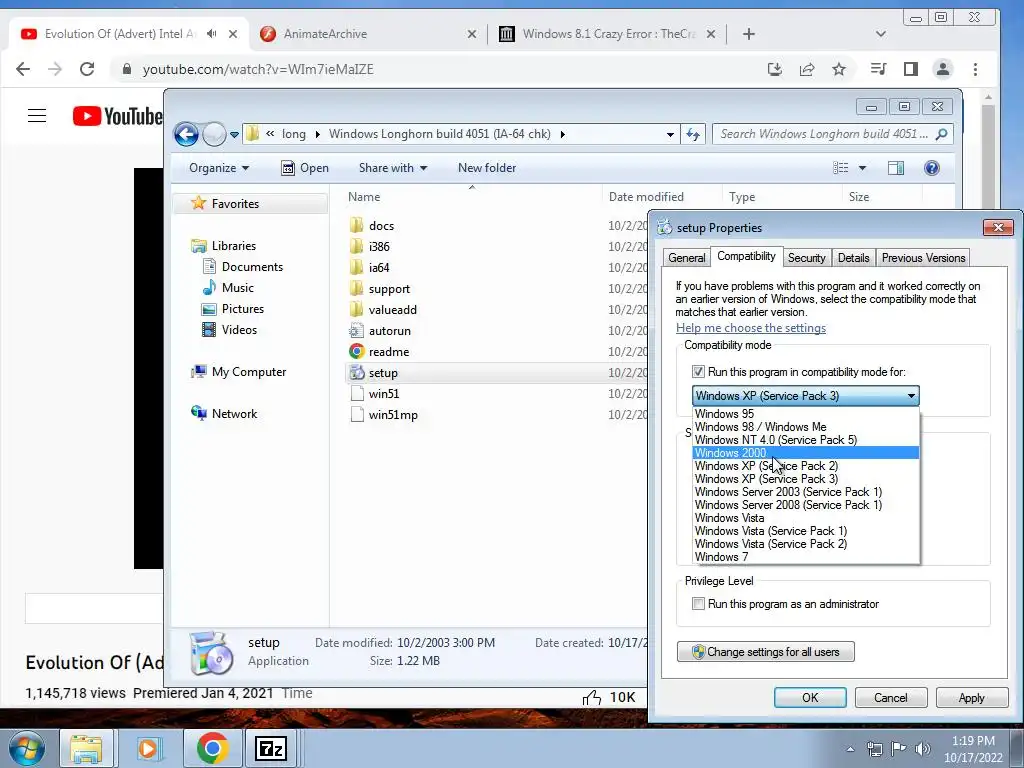Click the Explorer change view icon
This screenshot has height=768, width=1024.
tap(840, 168)
